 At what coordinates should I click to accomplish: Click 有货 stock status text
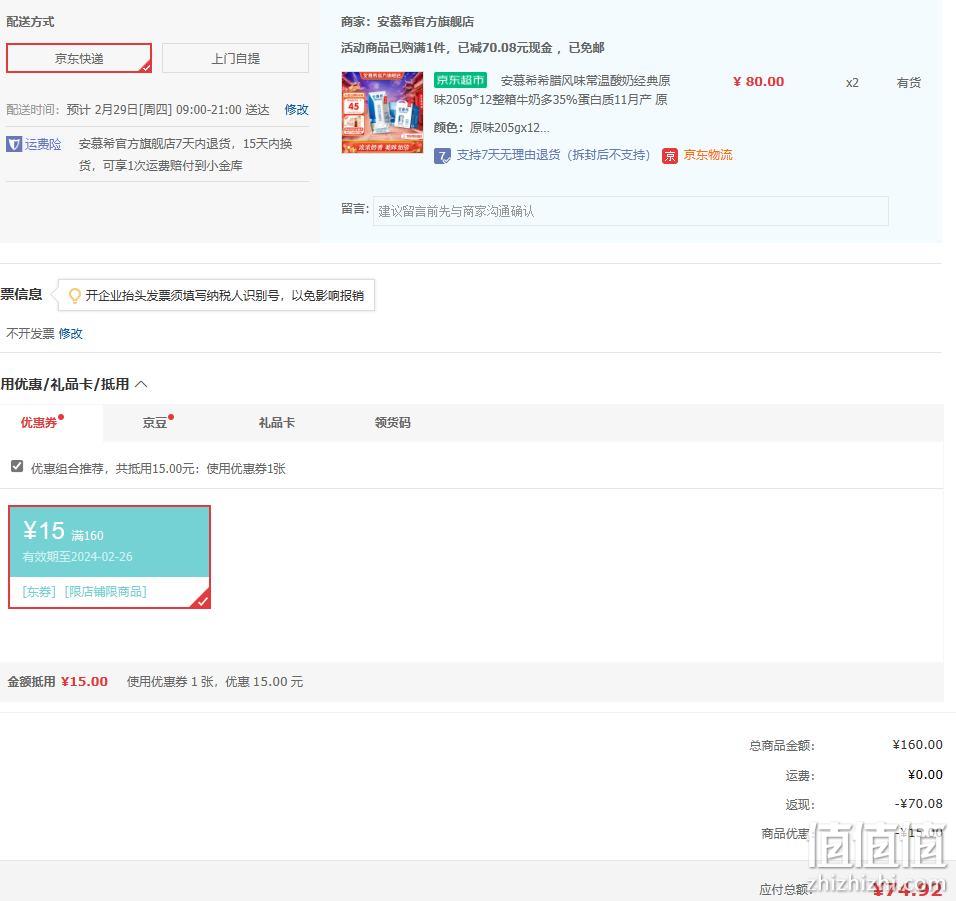908,82
